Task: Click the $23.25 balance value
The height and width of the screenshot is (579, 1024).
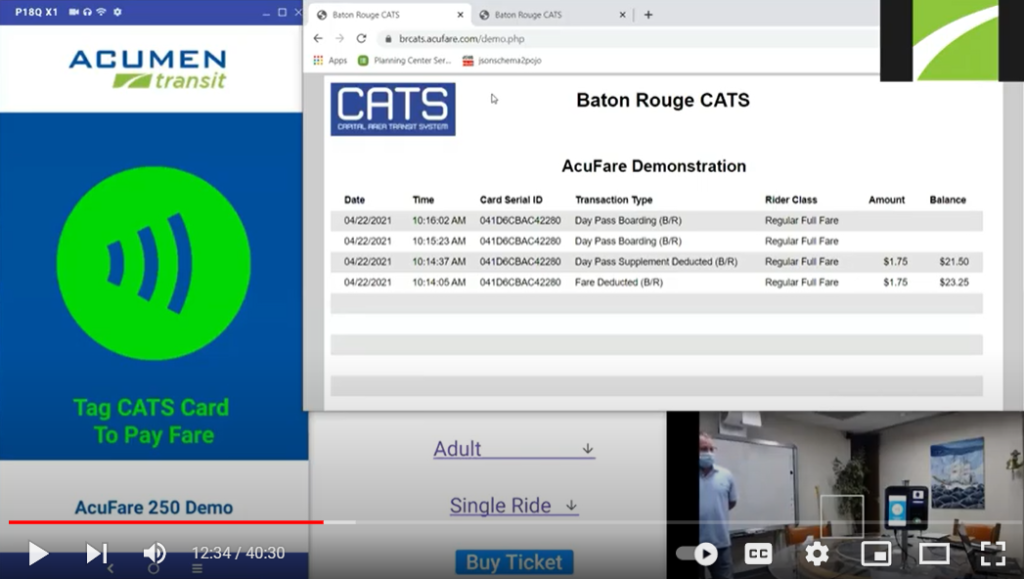Action: click(954, 282)
